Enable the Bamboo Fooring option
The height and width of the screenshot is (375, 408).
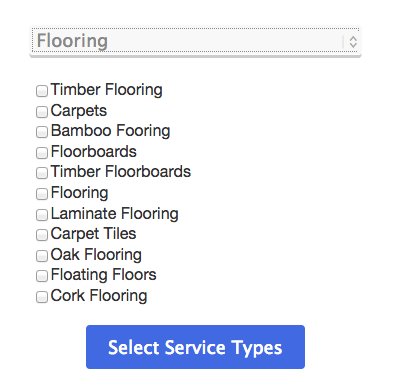(42, 132)
